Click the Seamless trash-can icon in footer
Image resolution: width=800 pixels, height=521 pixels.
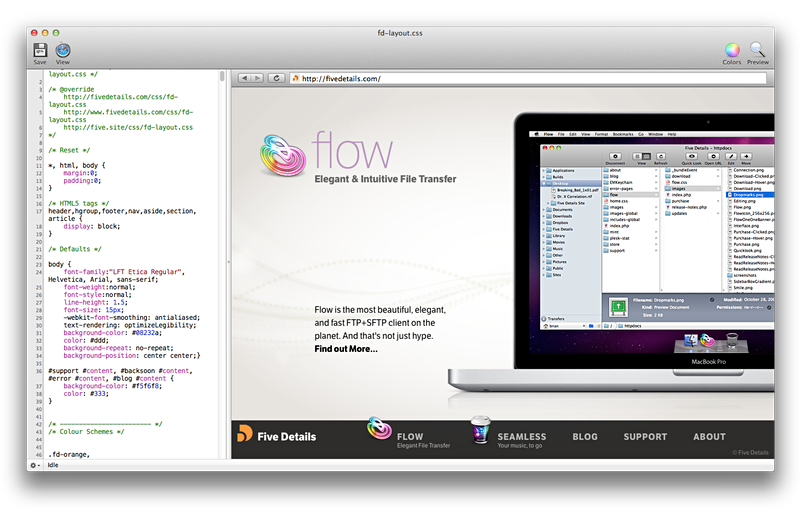click(482, 432)
